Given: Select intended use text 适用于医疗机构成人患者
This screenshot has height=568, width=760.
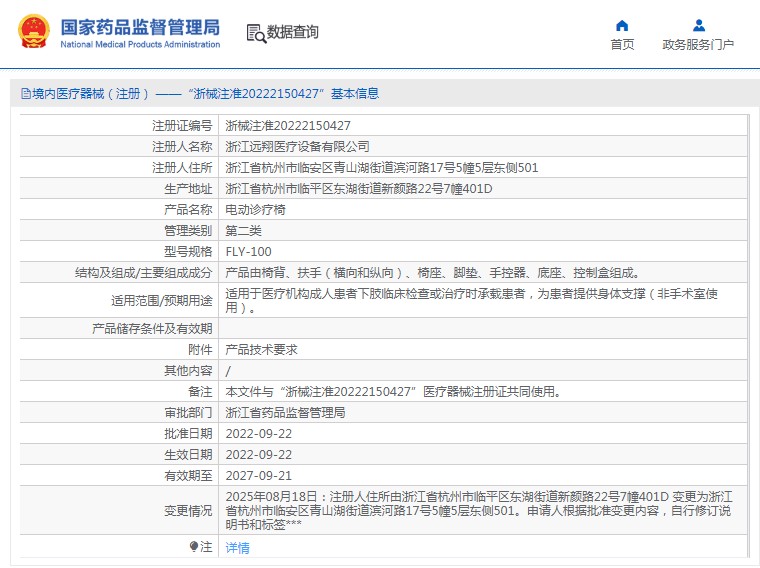Looking at the screenshot, I should (472, 300).
